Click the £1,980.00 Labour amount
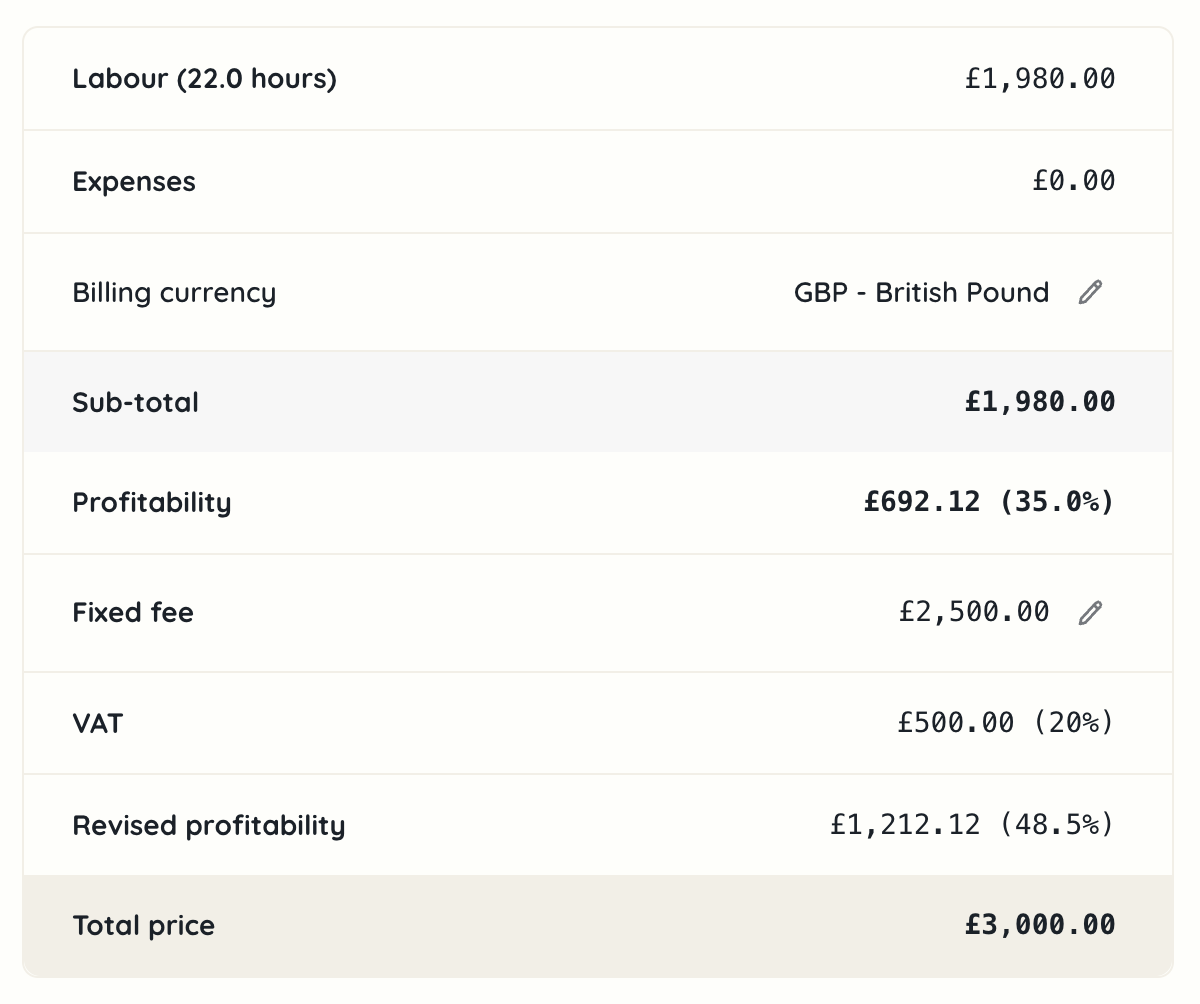The height and width of the screenshot is (1004, 1200). [1040, 78]
